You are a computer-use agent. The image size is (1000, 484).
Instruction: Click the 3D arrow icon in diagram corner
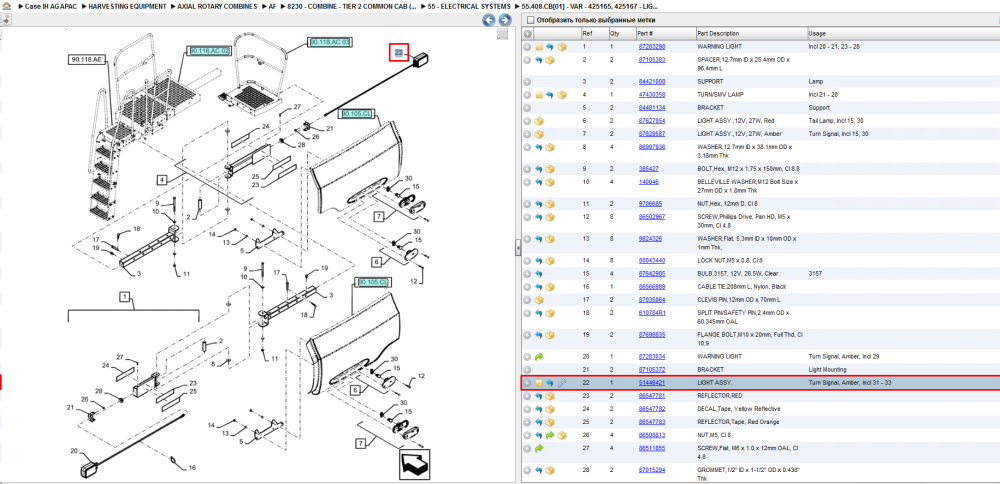[415, 464]
